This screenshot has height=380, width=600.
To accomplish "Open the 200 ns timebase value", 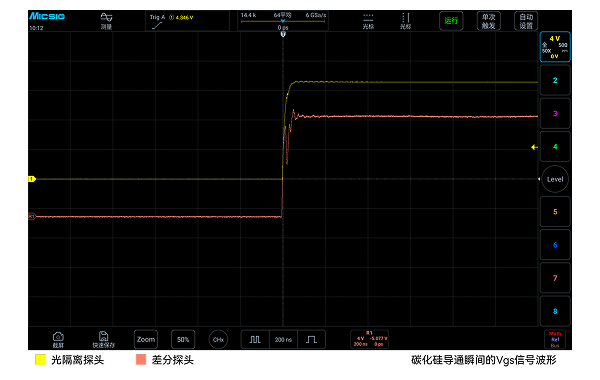I will (283, 339).
